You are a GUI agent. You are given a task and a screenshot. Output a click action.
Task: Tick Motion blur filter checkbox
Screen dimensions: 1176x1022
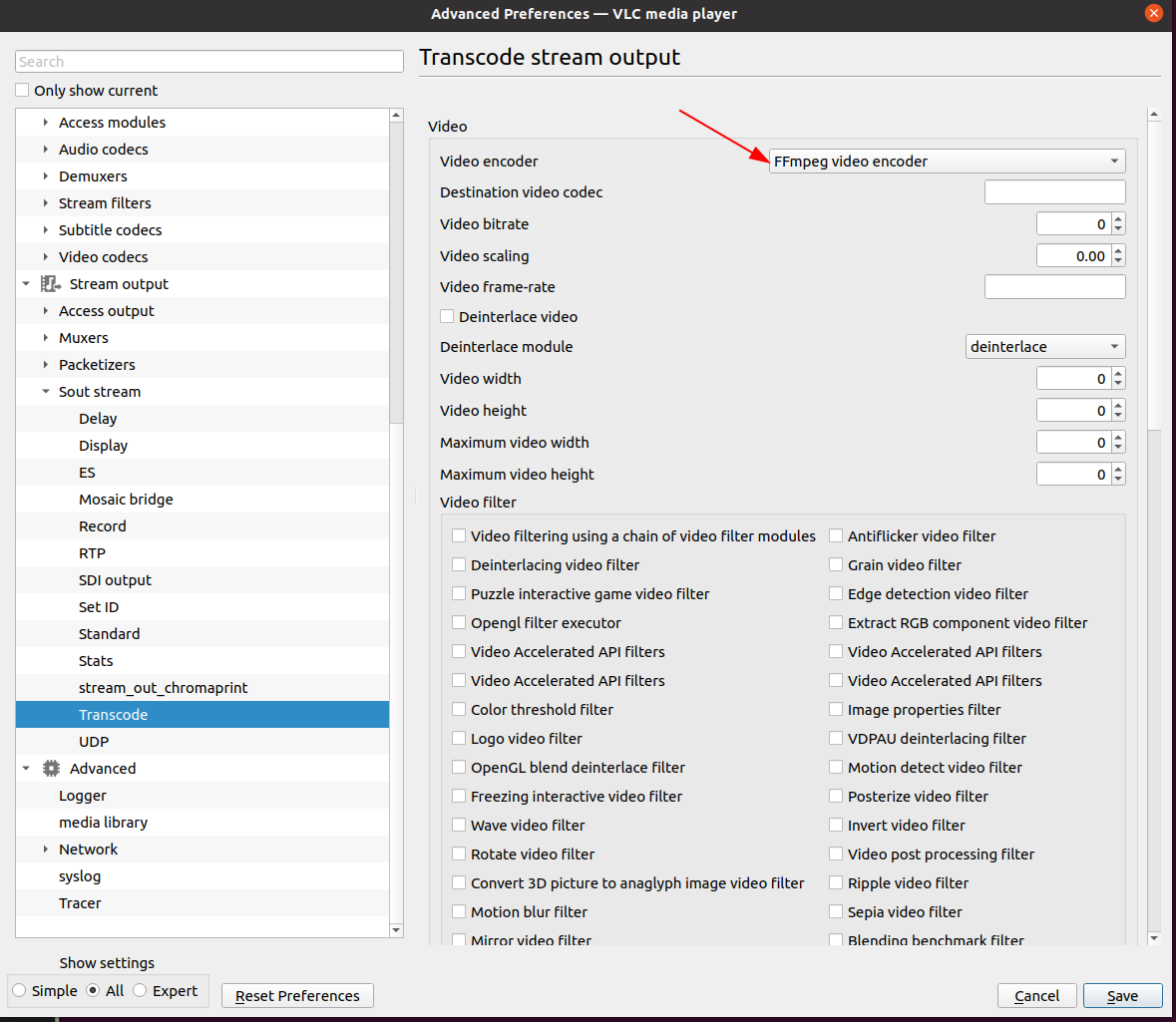459,911
